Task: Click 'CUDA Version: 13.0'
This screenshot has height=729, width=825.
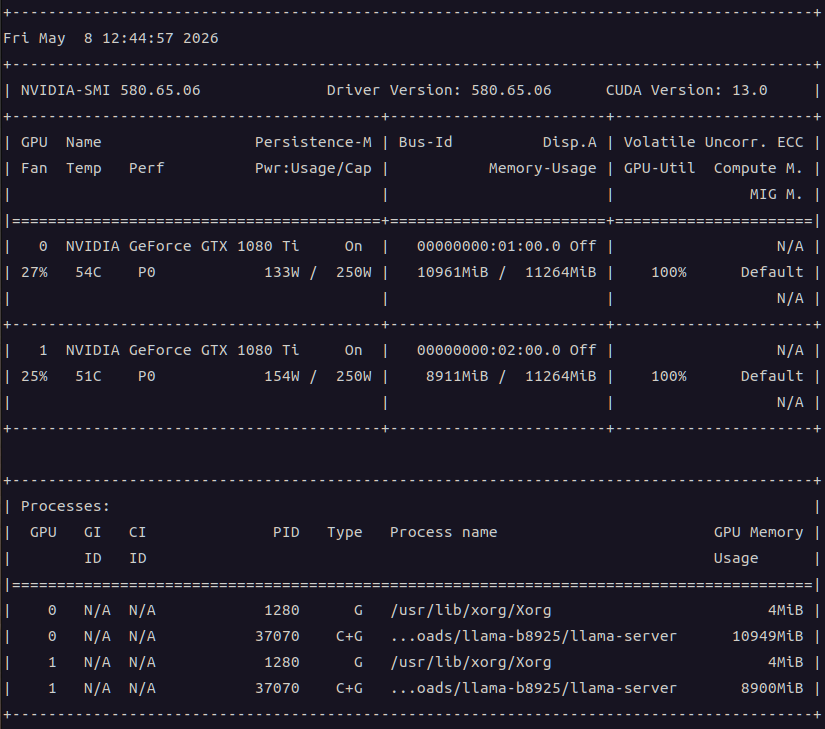Action: (687, 90)
